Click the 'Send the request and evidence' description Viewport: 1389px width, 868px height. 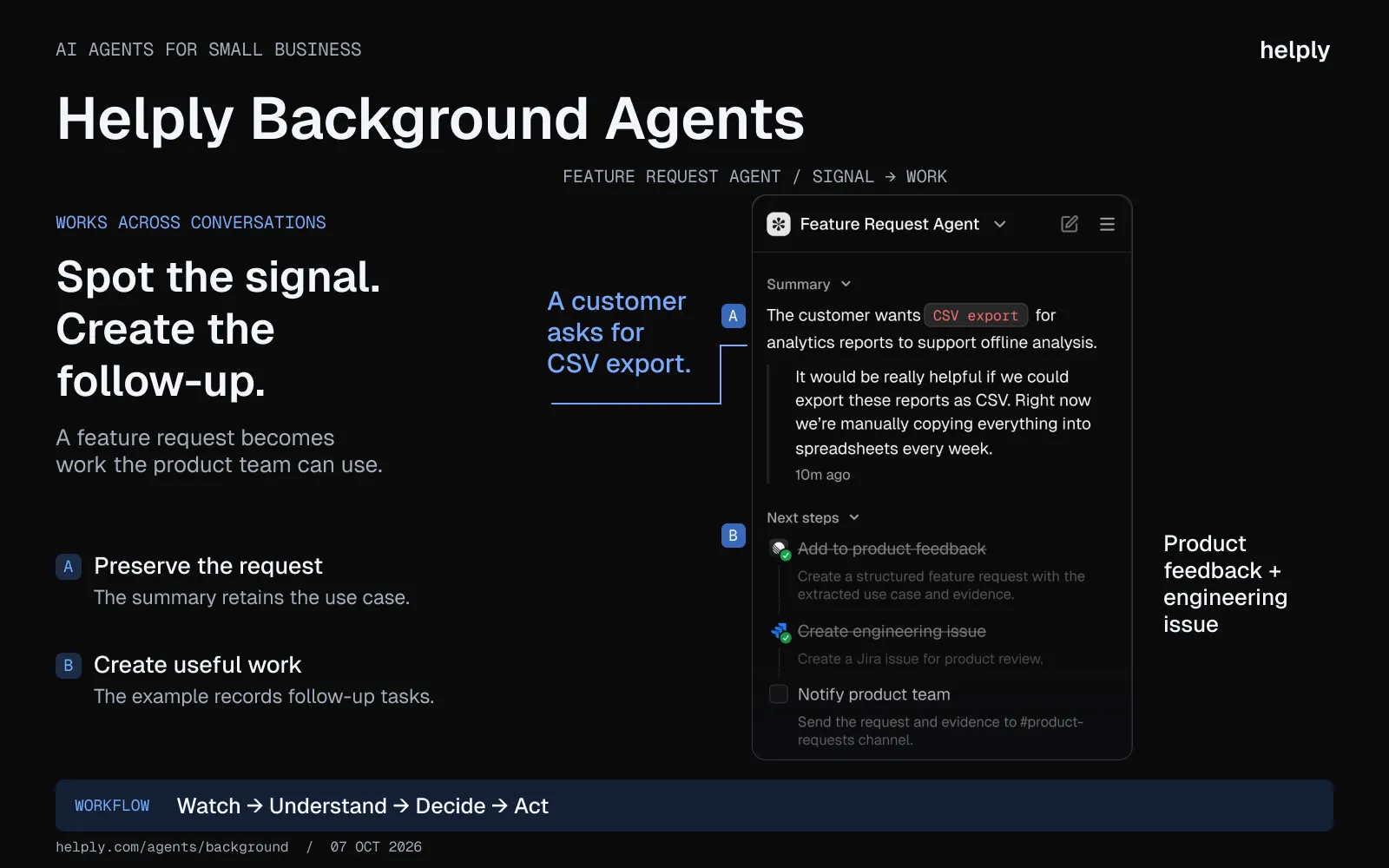tap(940, 731)
